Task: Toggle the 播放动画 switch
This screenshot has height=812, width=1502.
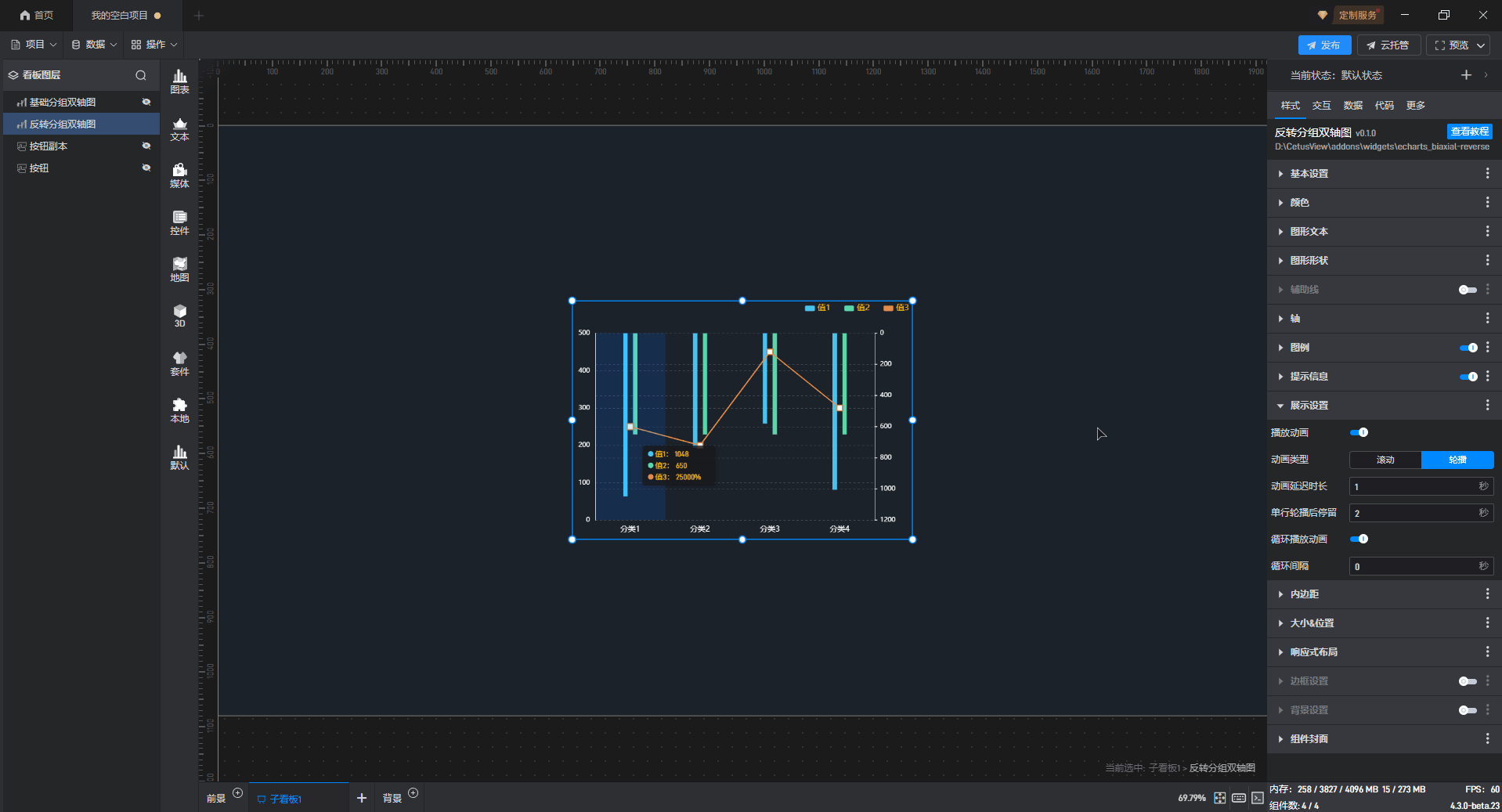Action: coord(1359,432)
